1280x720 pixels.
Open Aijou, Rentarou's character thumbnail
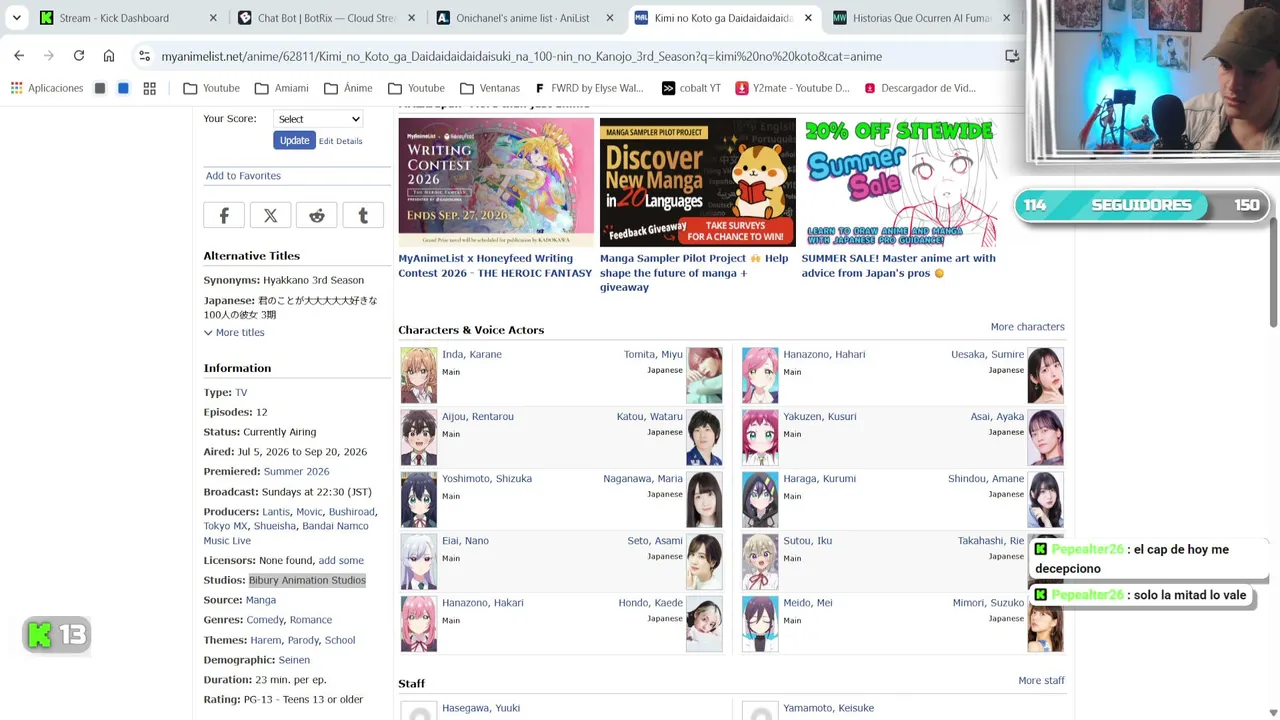point(419,437)
